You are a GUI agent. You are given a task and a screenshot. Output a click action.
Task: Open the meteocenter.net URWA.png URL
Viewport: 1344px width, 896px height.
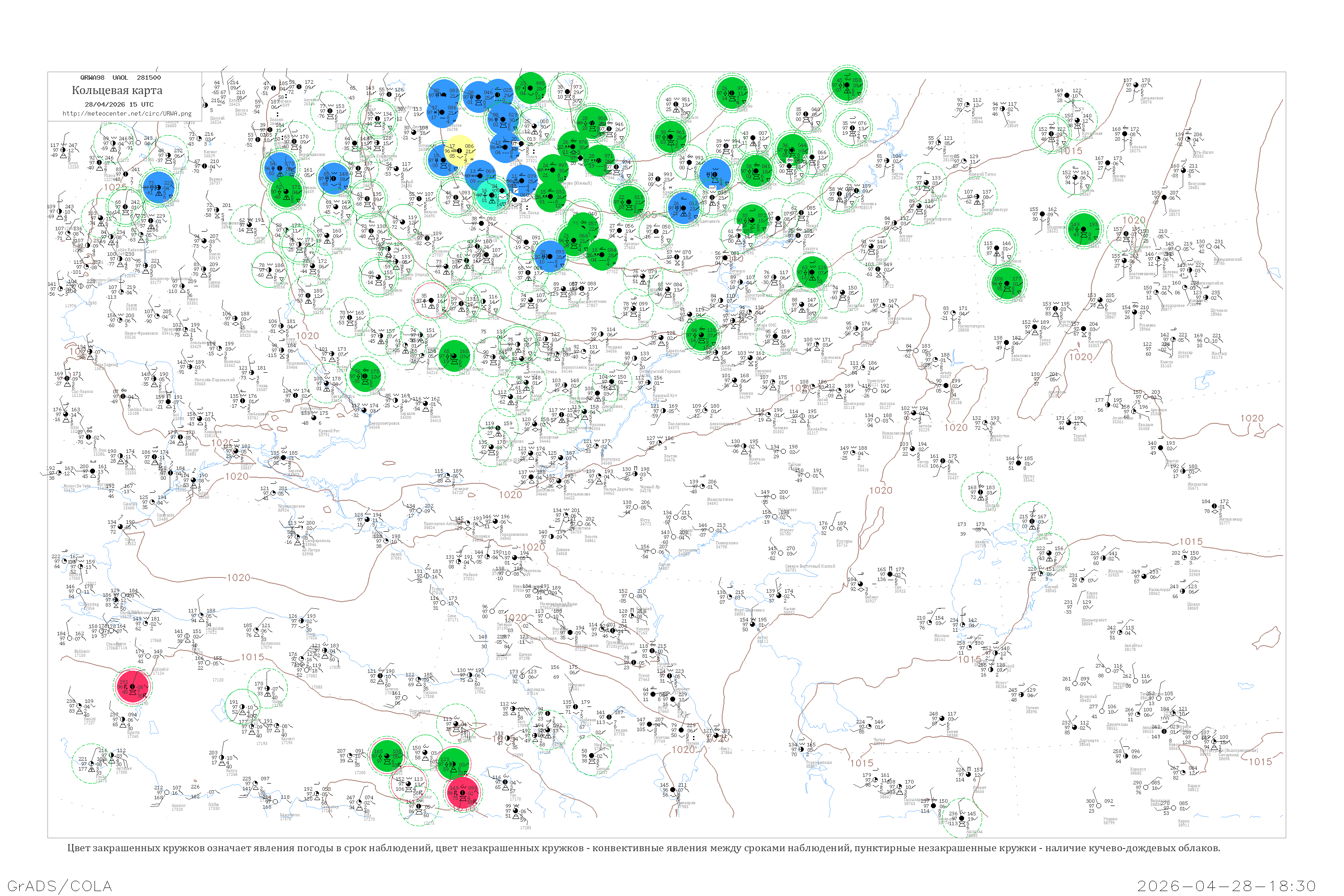click(x=127, y=113)
